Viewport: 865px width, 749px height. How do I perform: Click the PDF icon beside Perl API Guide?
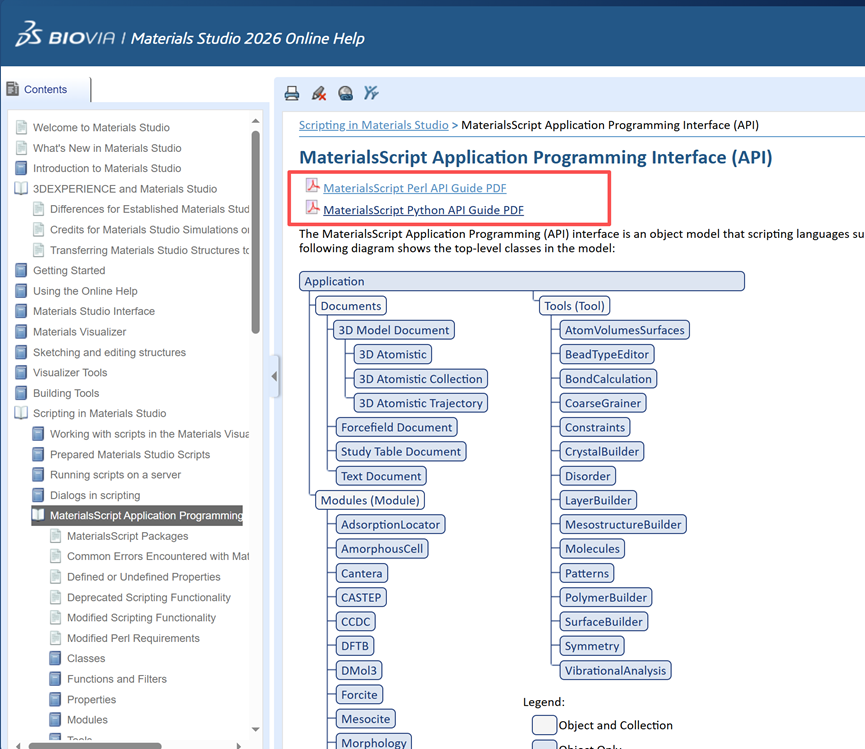313,186
